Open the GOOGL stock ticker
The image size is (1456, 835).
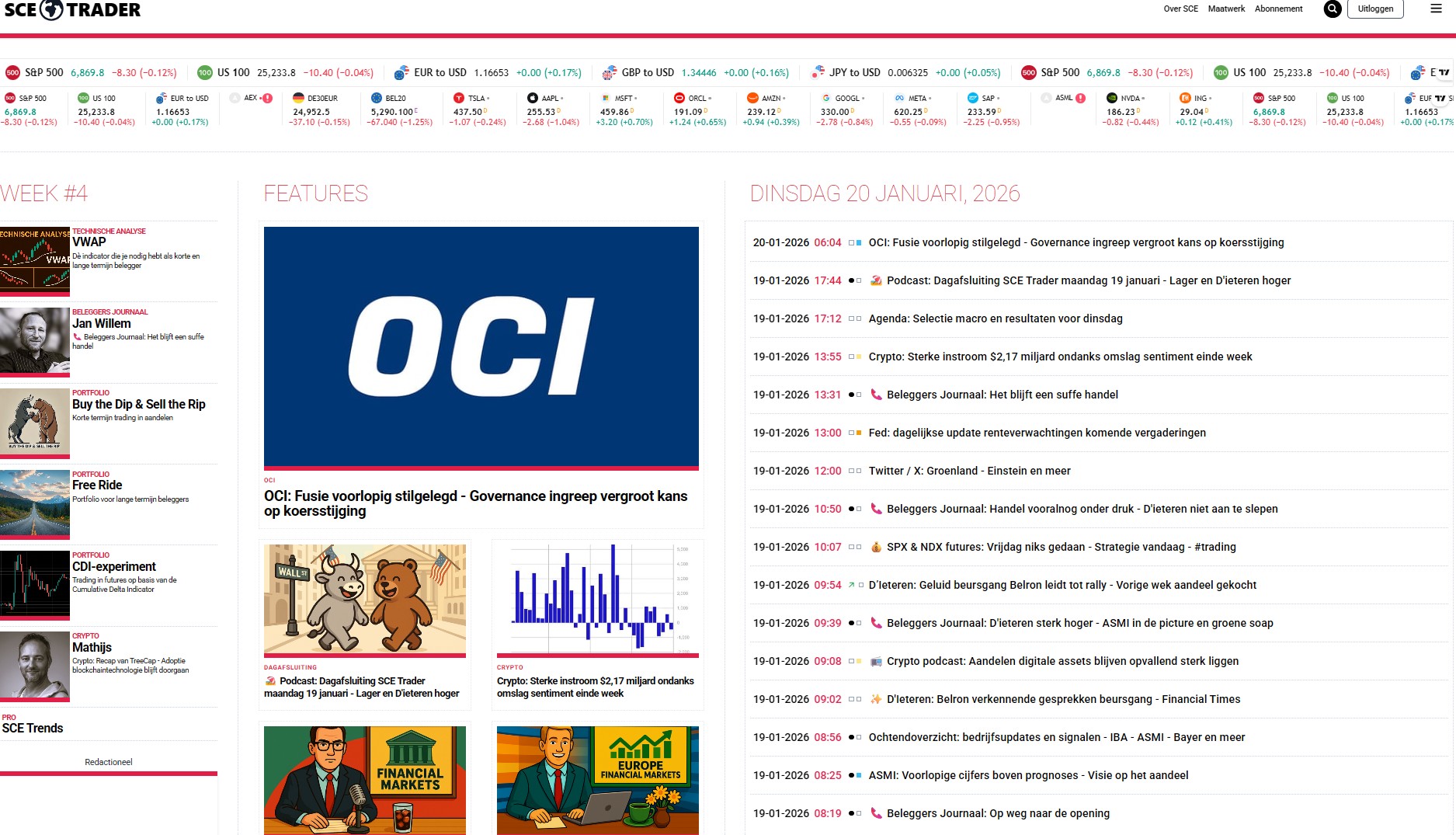(x=845, y=110)
